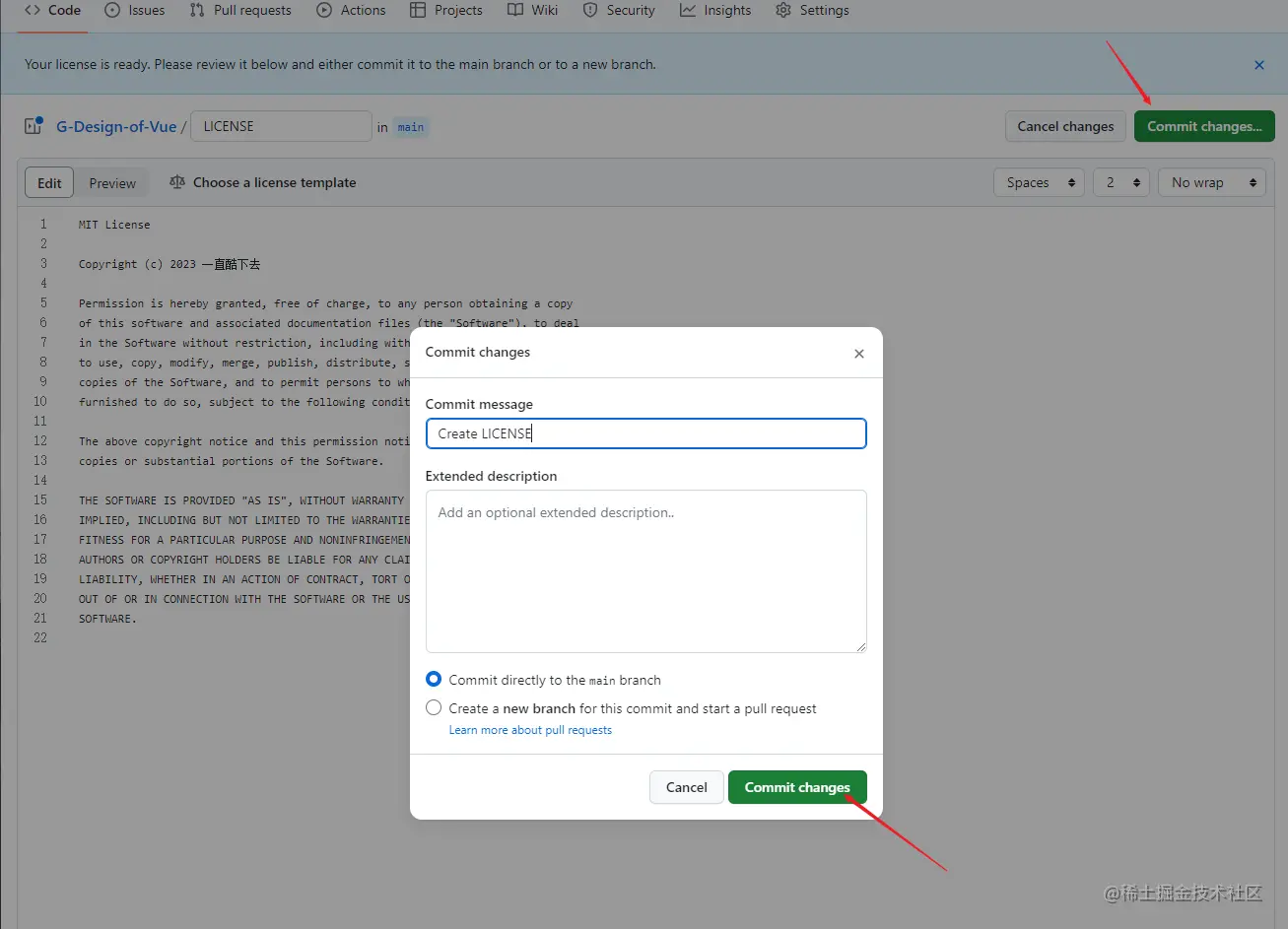Open the No wrap dropdown
This screenshot has width=1288, height=929.
point(1212,182)
